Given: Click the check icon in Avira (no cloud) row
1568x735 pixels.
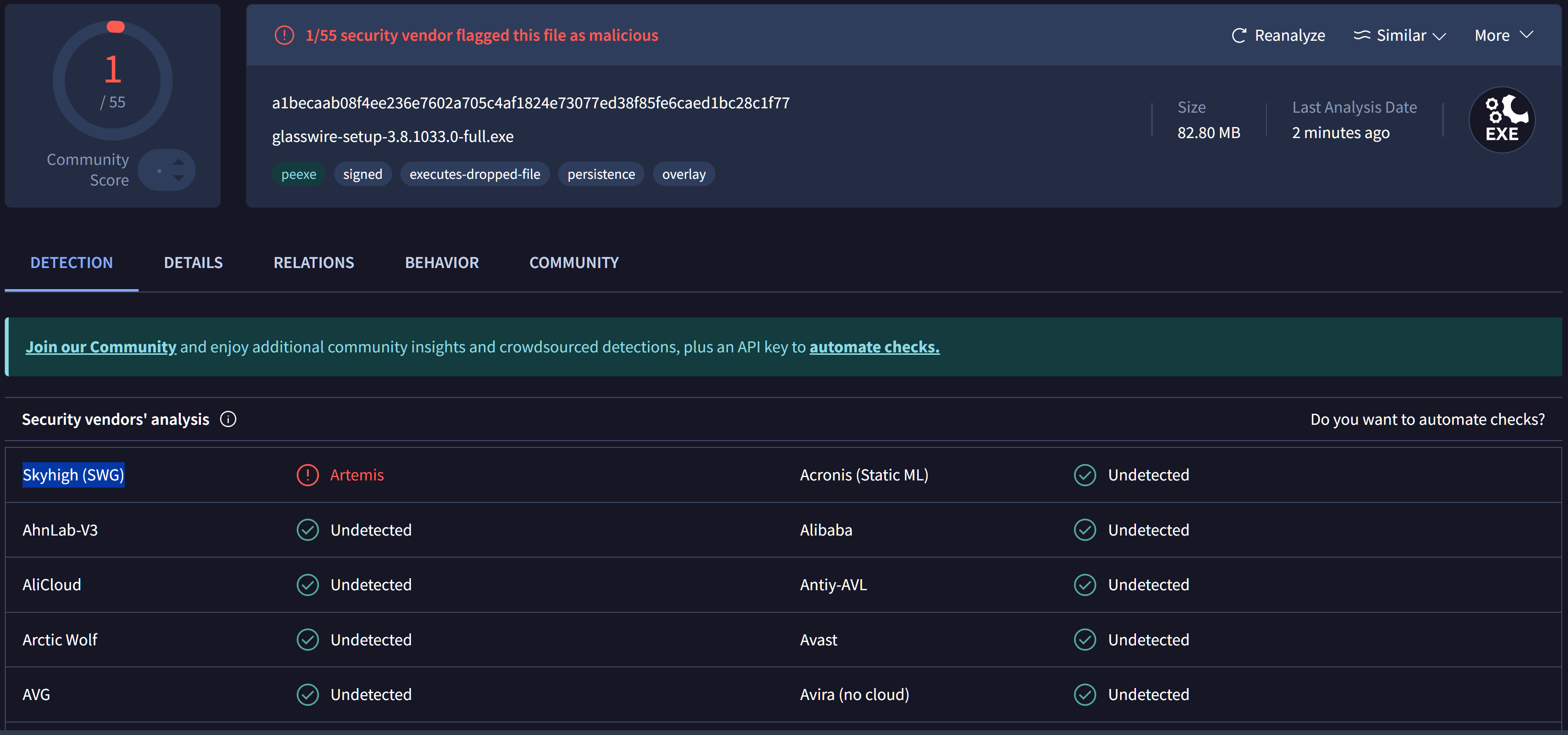Looking at the screenshot, I should (x=1085, y=694).
